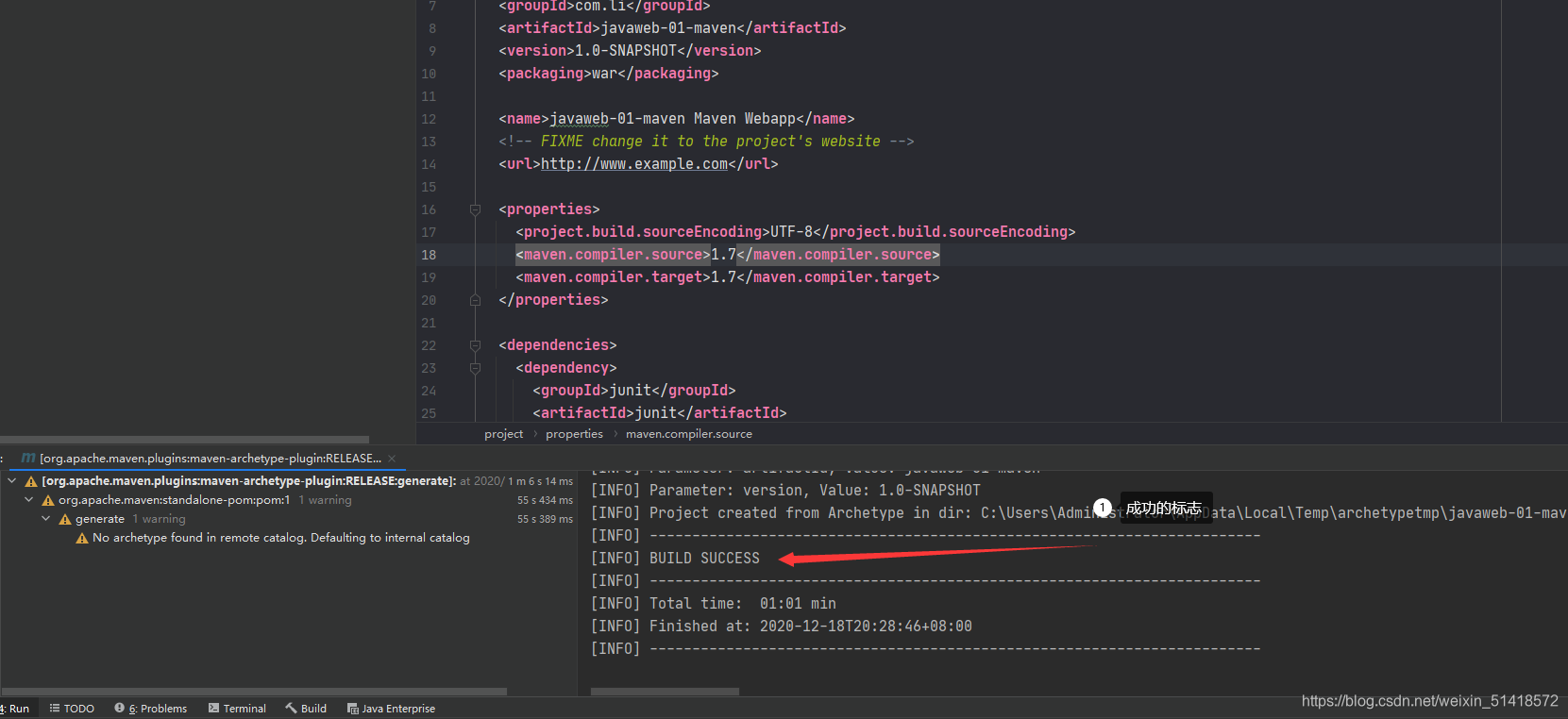Viewport: 1568px width, 719px height.
Task: Click the maven.compiler.source value 1.7 on line 18
Action: click(x=723, y=255)
